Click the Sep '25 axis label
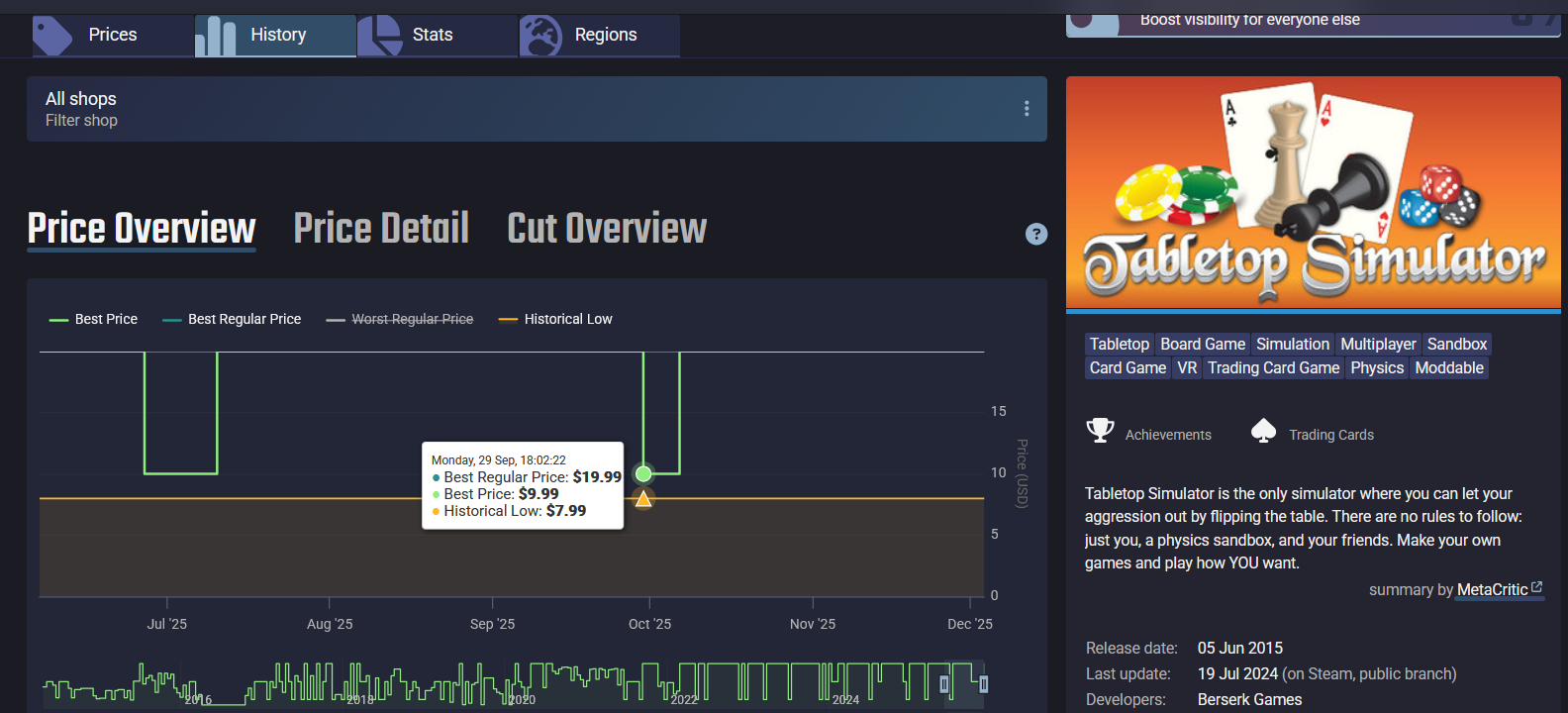 tap(492, 624)
